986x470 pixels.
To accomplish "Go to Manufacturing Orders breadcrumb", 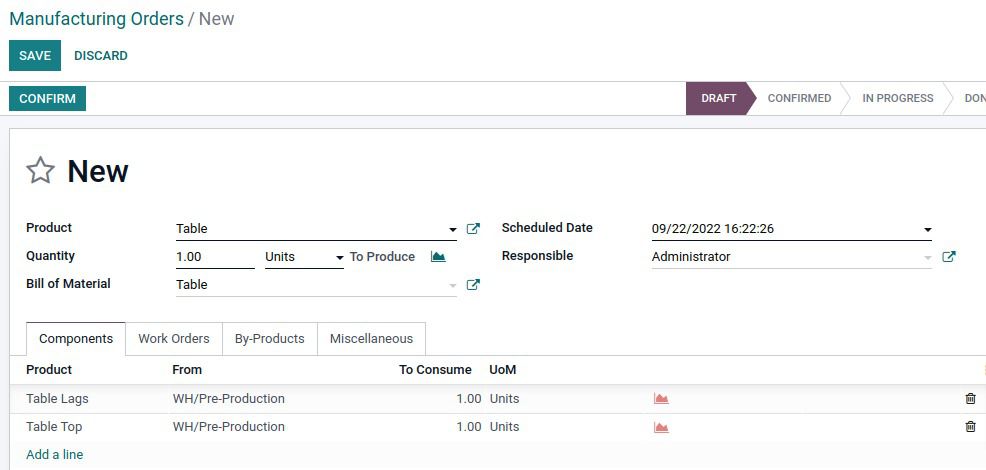I will point(96,19).
